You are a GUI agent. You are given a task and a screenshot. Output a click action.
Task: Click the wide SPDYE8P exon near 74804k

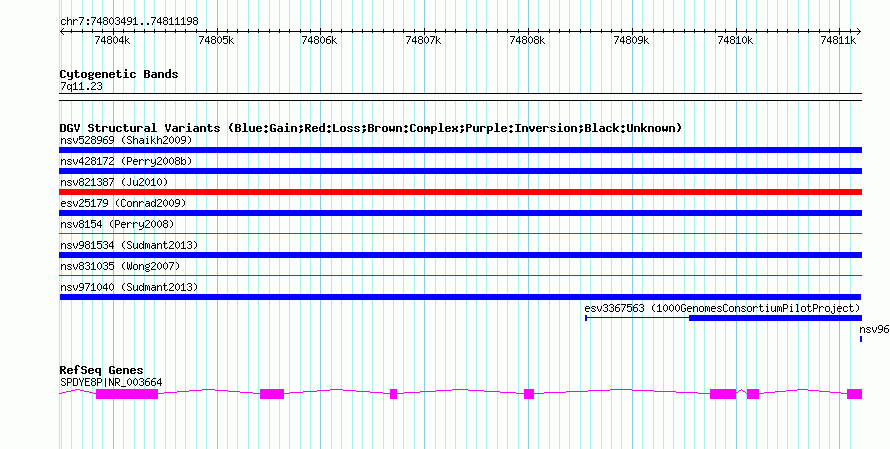(127, 394)
